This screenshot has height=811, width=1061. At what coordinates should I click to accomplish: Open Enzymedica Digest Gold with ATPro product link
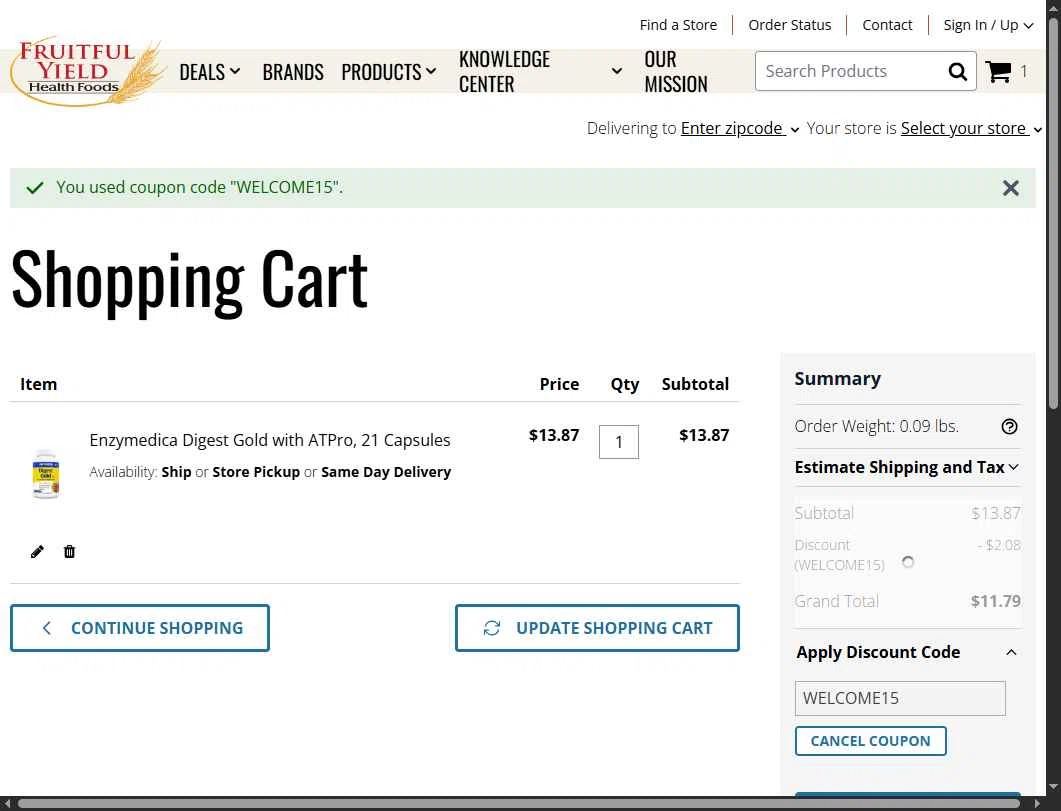(269, 440)
